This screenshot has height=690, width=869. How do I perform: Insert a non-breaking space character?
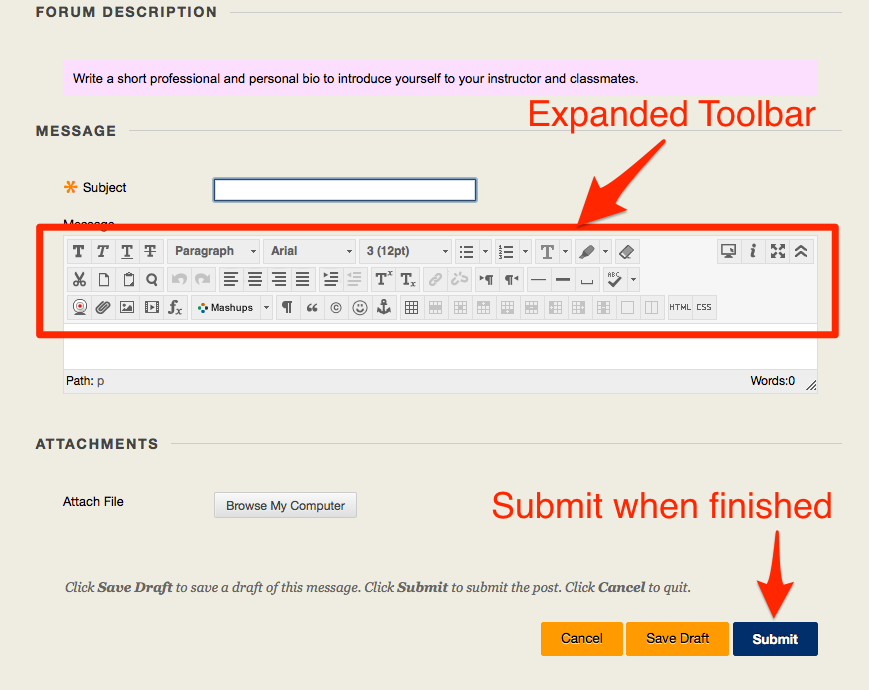click(586, 280)
